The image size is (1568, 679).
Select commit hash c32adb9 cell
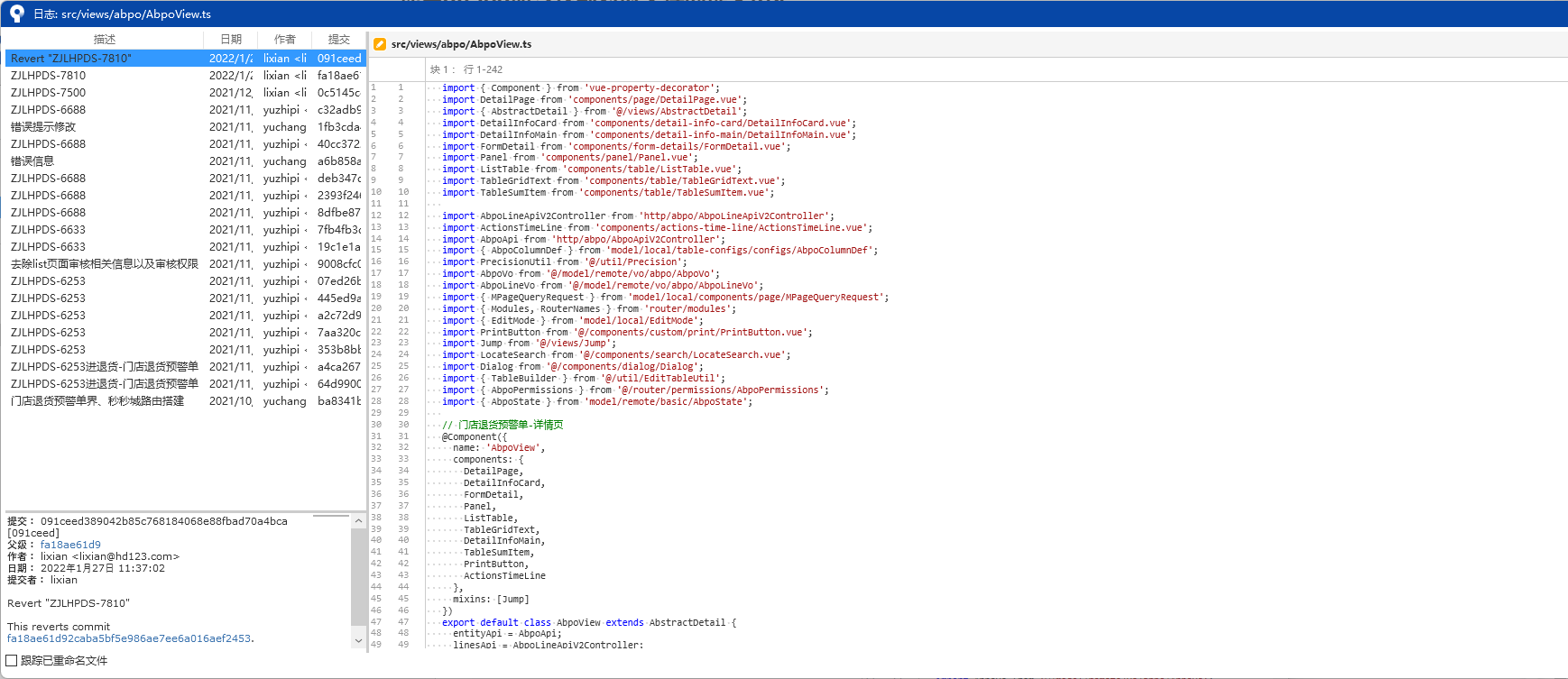click(x=338, y=110)
